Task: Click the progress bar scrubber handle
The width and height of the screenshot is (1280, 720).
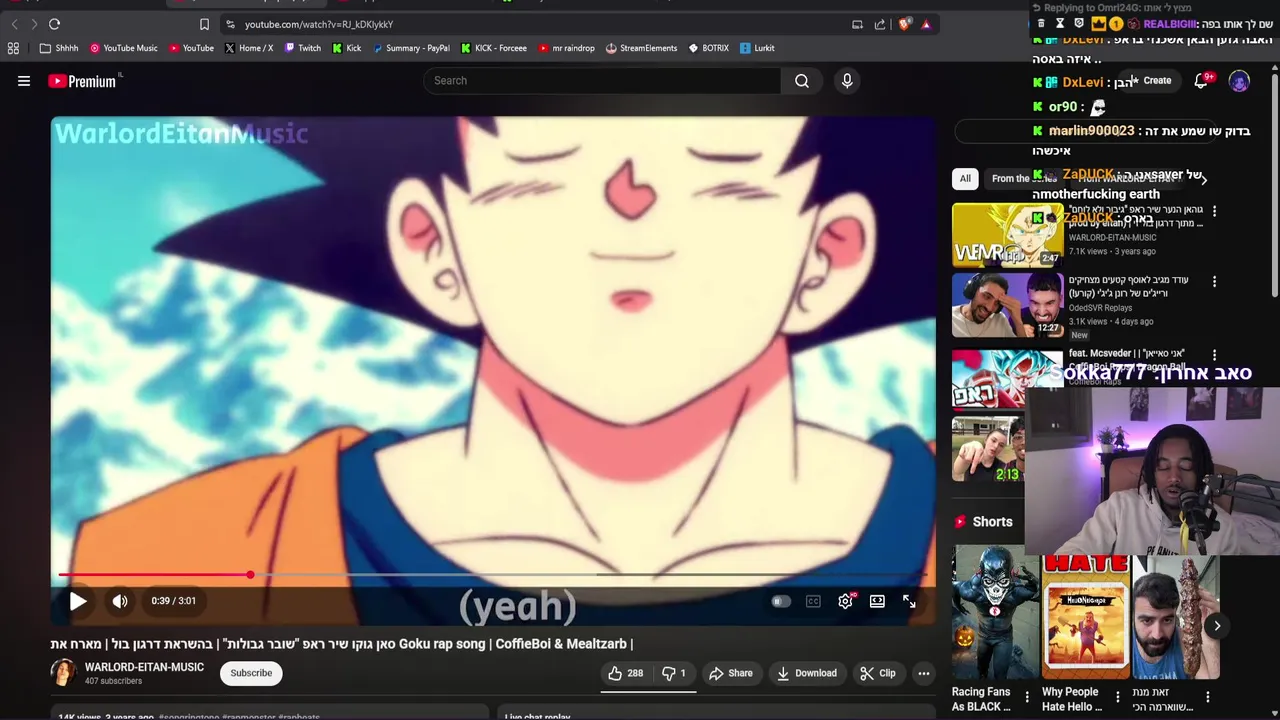Action: [x=250, y=575]
